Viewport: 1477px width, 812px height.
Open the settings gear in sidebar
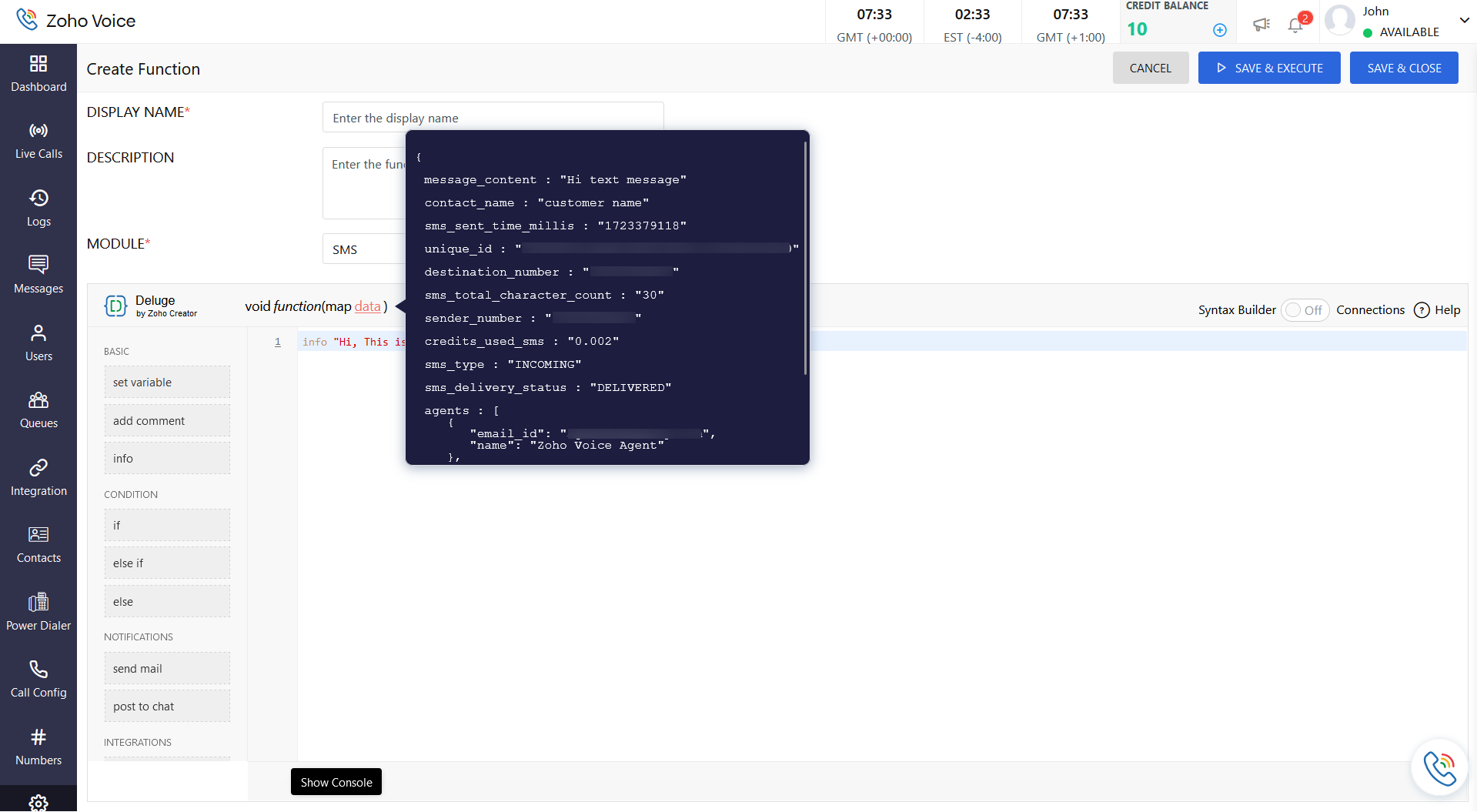tap(38, 803)
